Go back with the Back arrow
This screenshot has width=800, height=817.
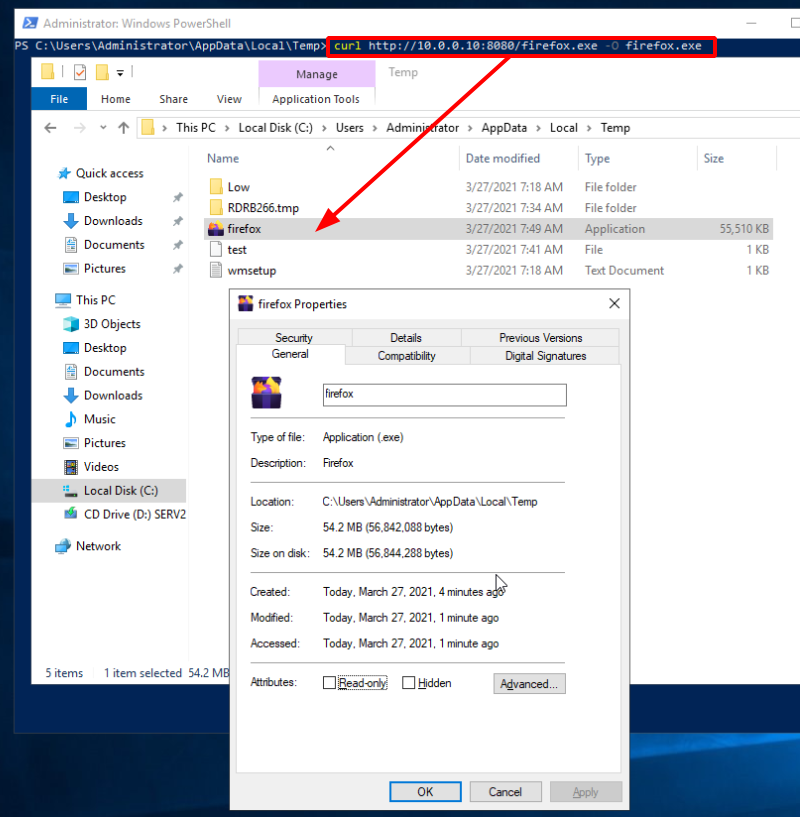pos(51,128)
